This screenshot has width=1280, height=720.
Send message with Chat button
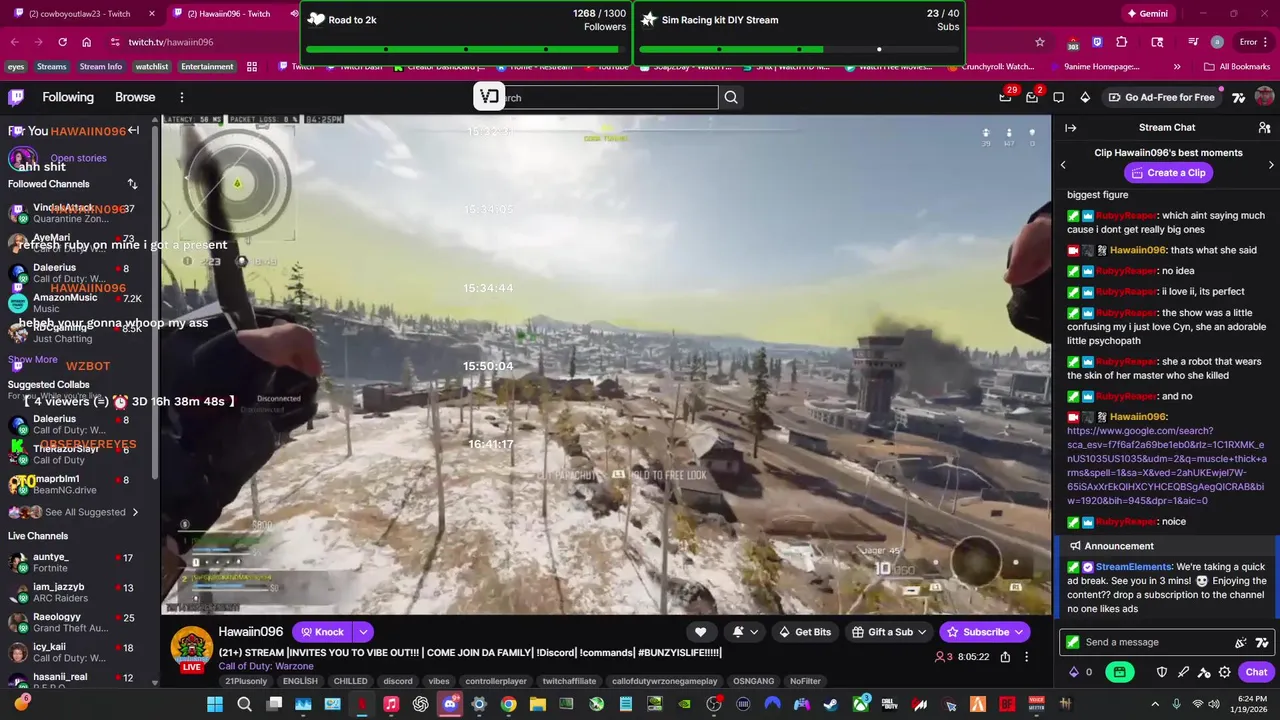(1256, 672)
